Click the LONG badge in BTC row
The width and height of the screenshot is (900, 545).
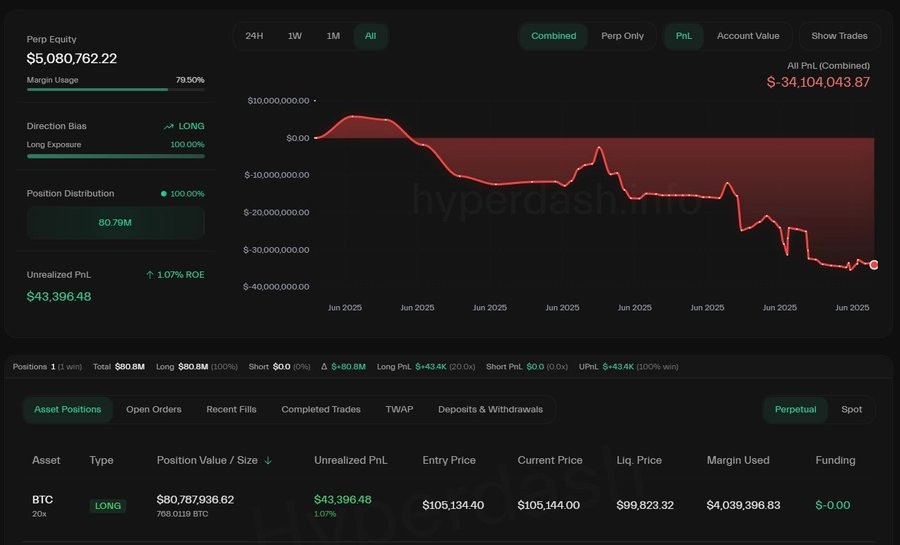pos(107,506)
